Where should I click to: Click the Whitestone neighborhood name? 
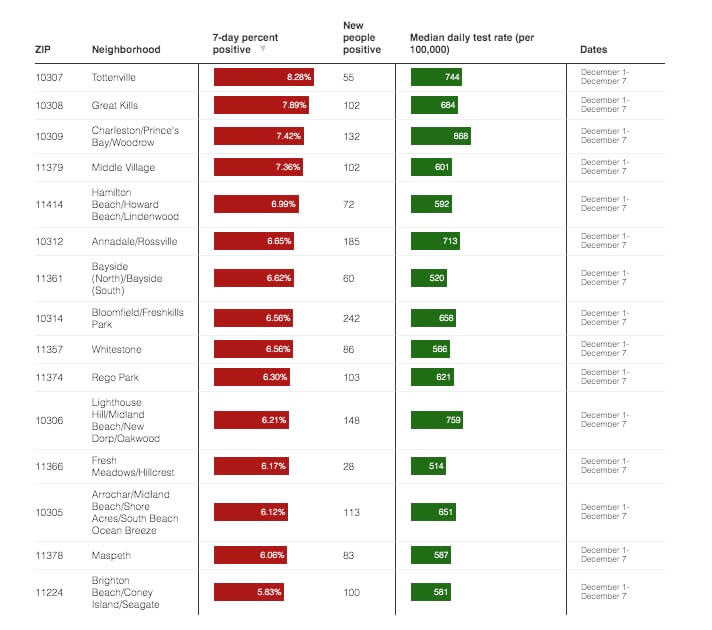coord(116,349)
